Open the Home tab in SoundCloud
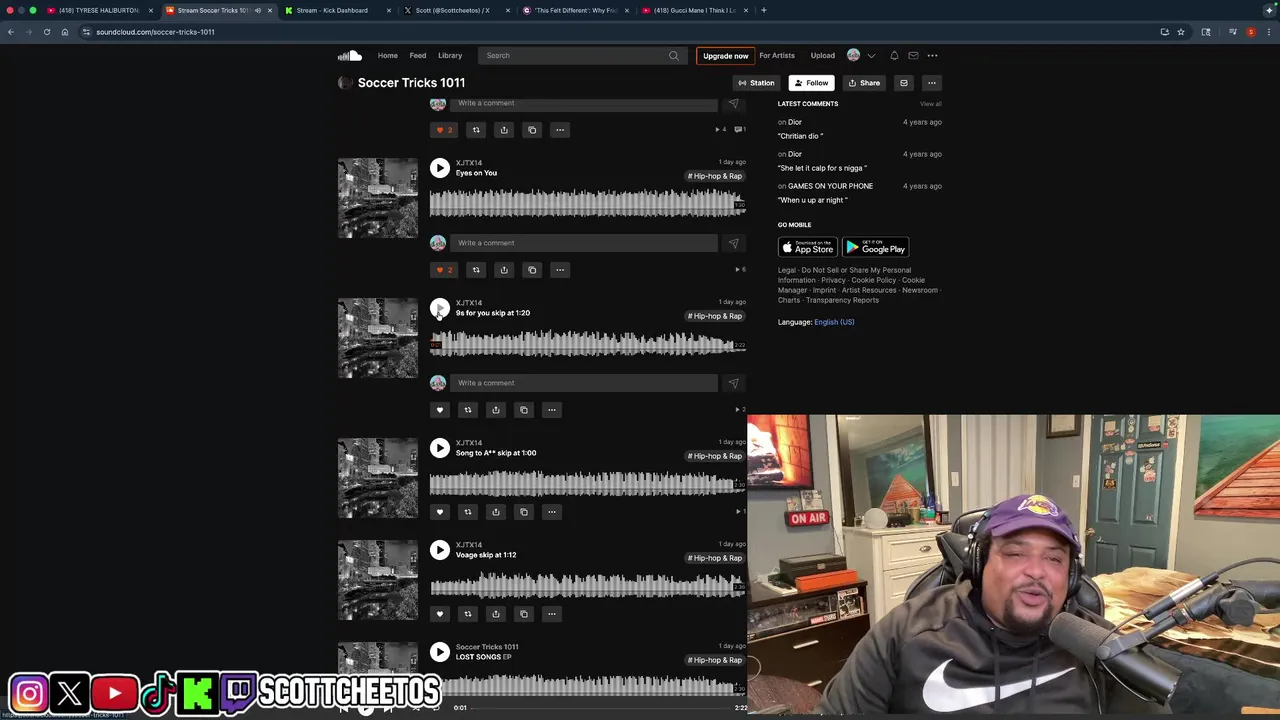This screenshot has height=720, width=1280. click(x=387, y=56)
